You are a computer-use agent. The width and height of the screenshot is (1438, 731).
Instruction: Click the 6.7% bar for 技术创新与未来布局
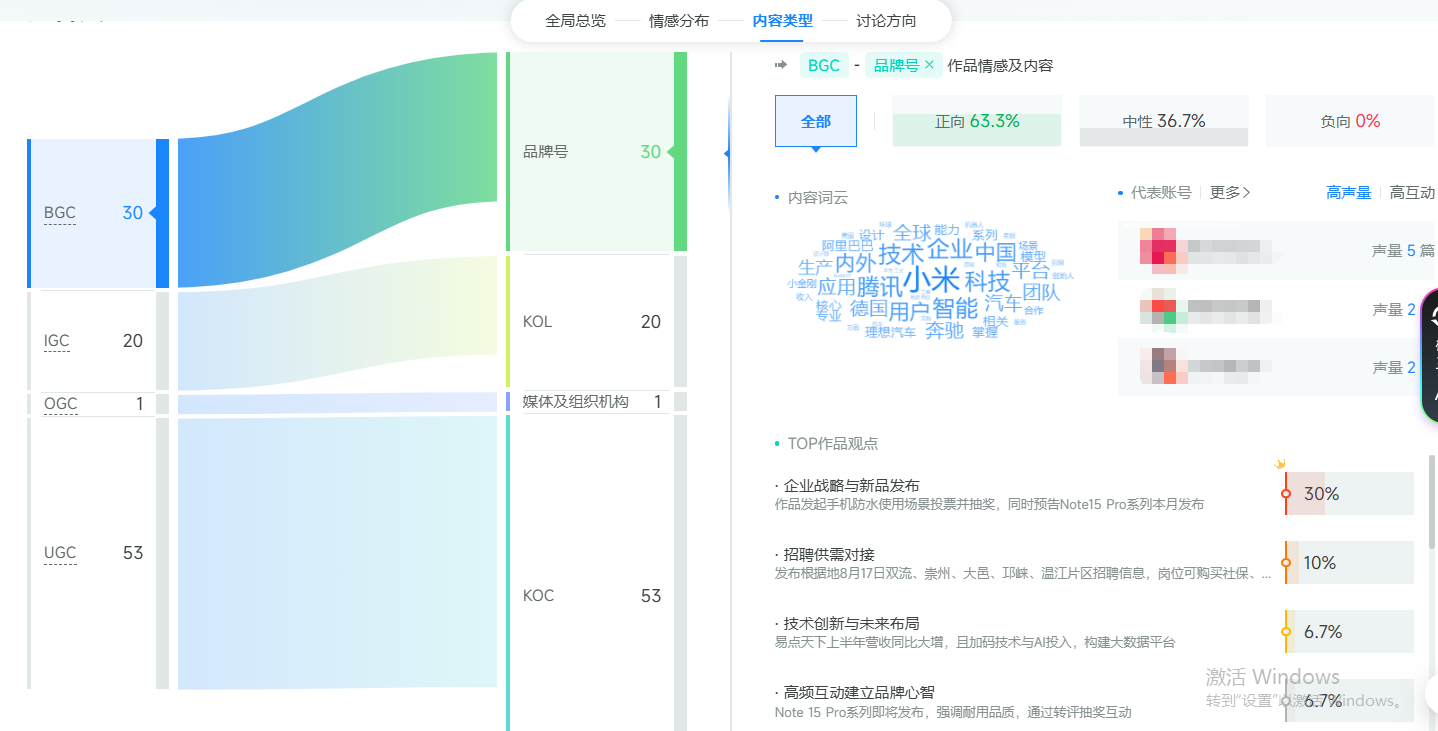[x=1349, y=632]
